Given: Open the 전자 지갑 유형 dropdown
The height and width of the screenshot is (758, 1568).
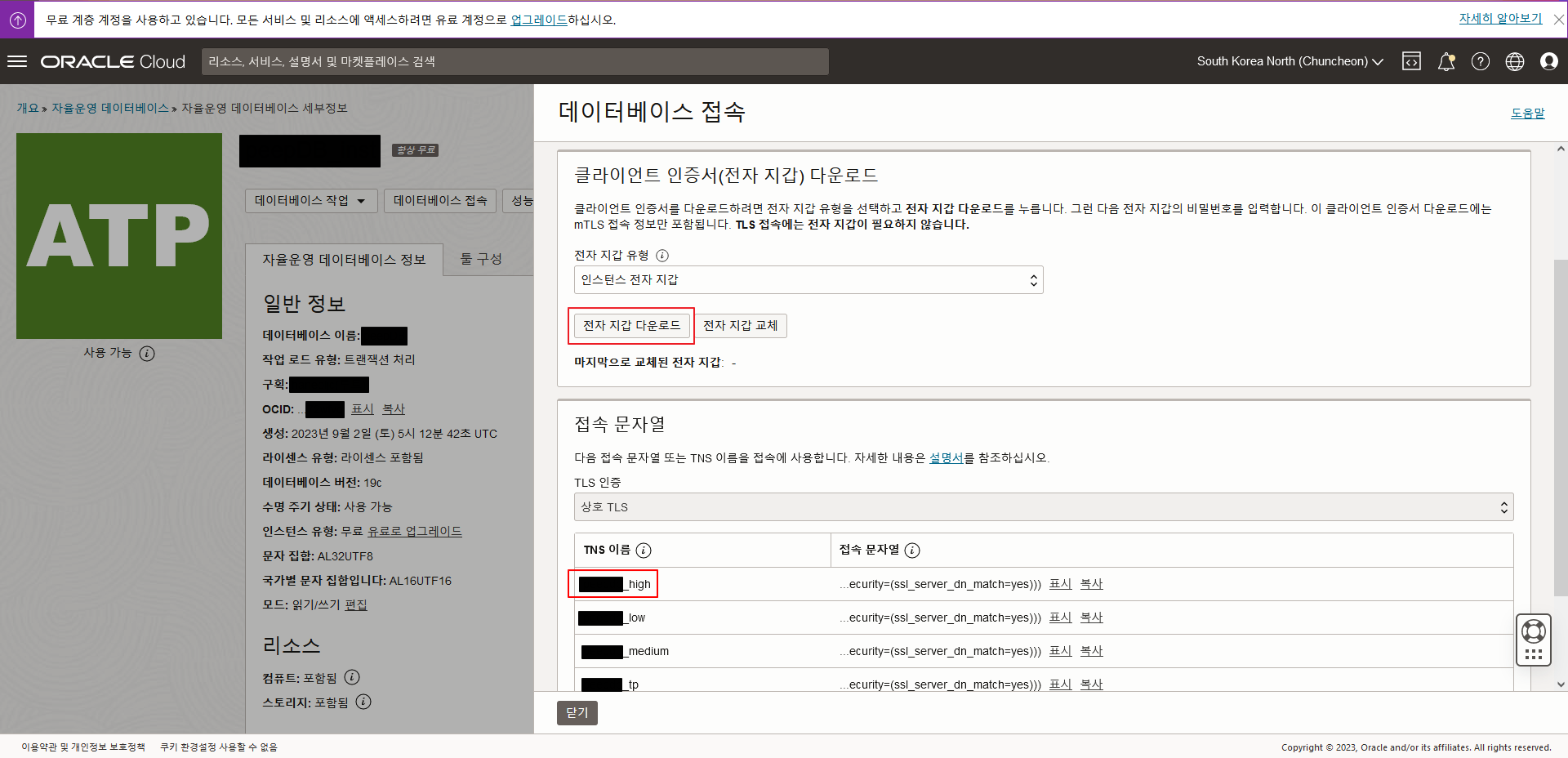Looking at the screenshot, I should pyautogui.click(x=808, y=280).
